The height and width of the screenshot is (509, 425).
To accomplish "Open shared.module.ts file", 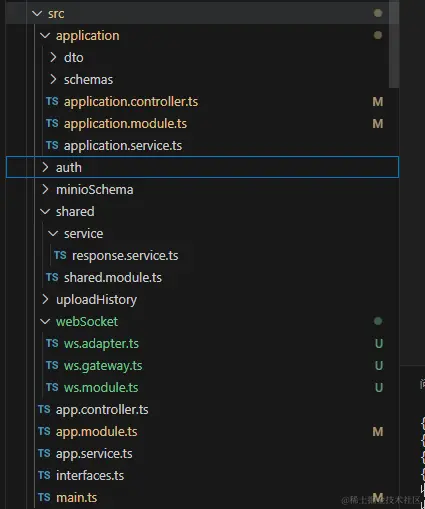I will (x=202, y=277).
